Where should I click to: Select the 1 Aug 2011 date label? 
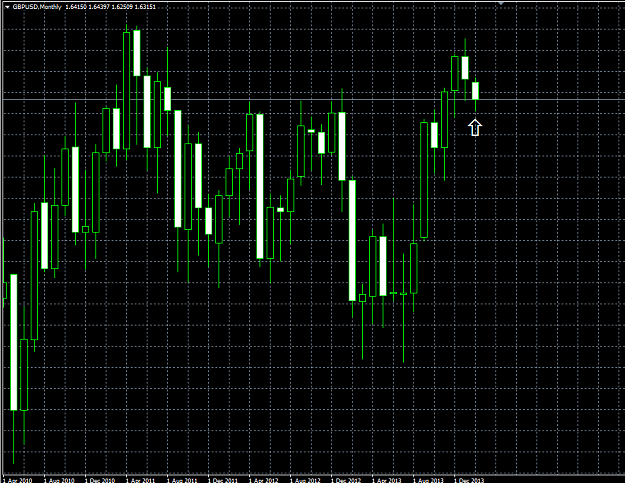(182, 480)
